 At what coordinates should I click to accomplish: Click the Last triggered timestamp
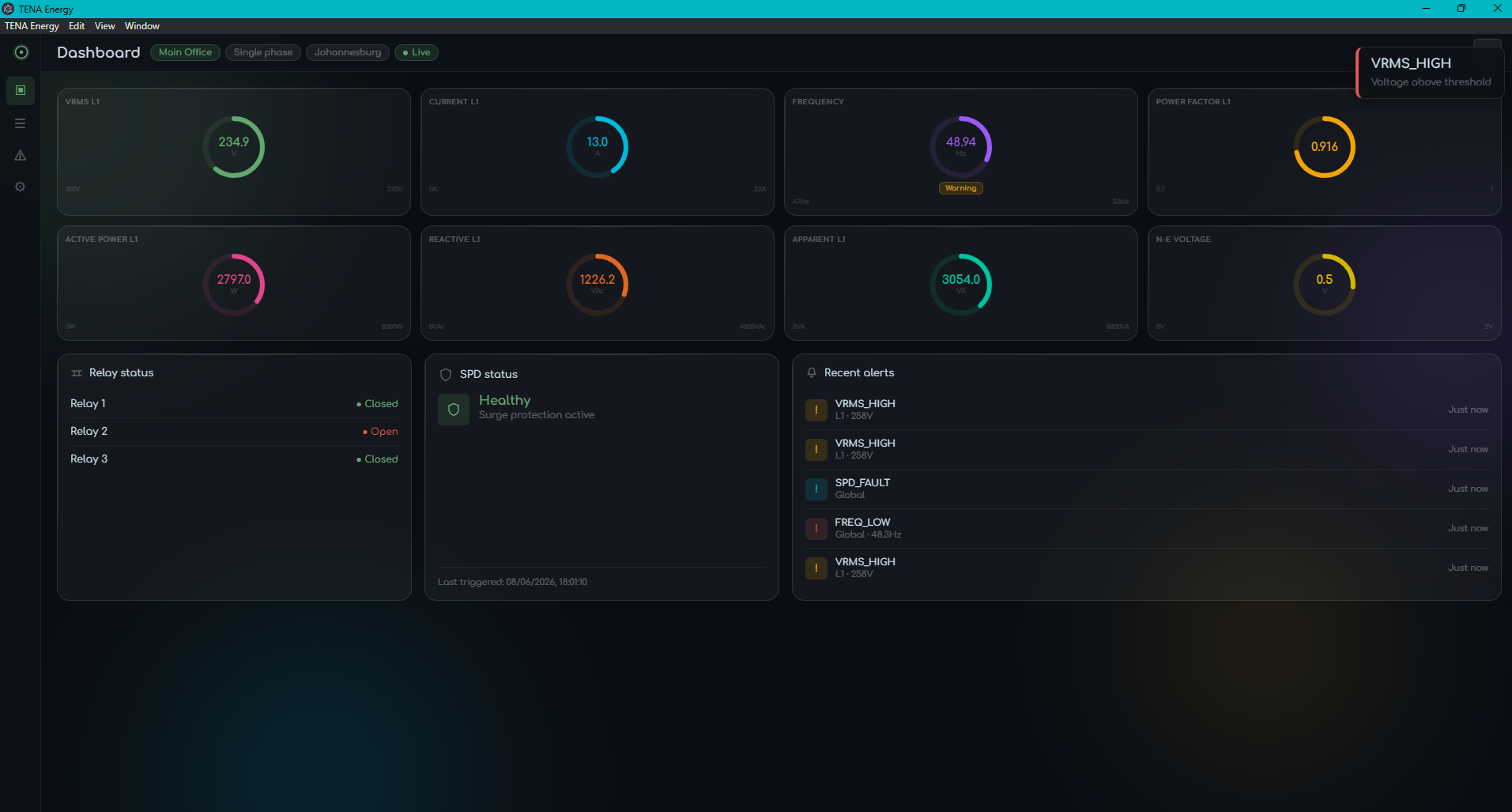(512, 582)
